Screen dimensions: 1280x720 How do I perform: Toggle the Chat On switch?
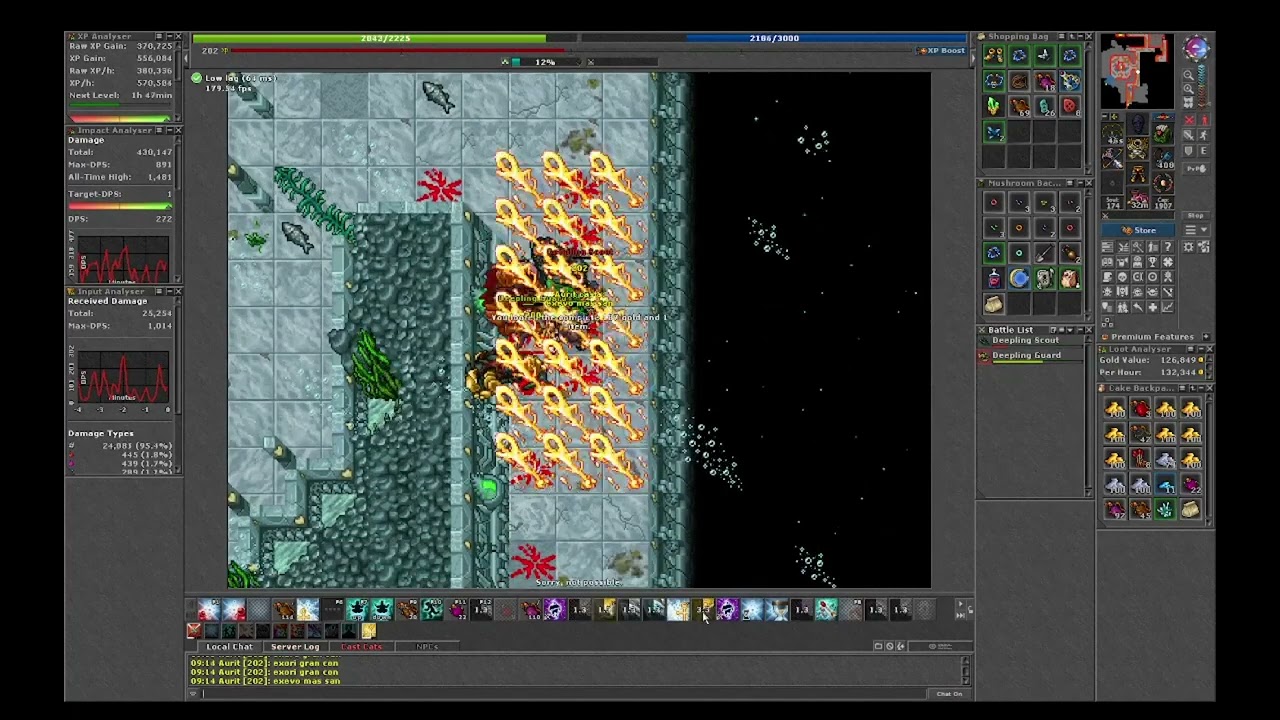(949, 694)
